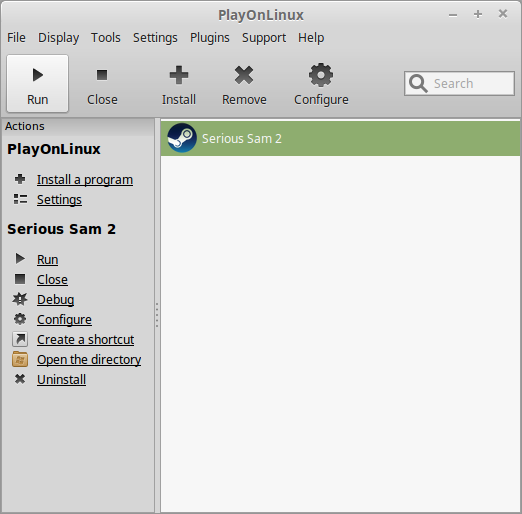This screenshot has height=514, width=522.
Task: Click the list icon beside sidebar Settings
Action: [x=20, y=199]
